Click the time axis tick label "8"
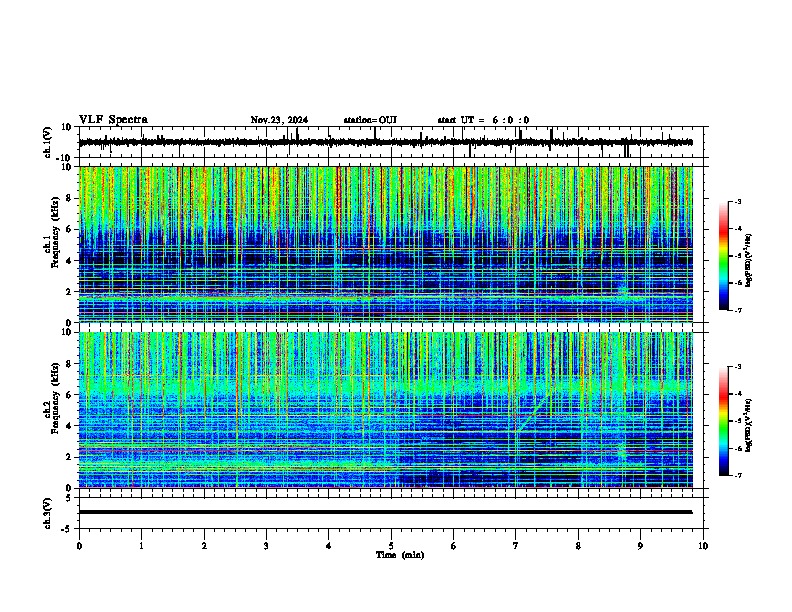 point(578,546)
